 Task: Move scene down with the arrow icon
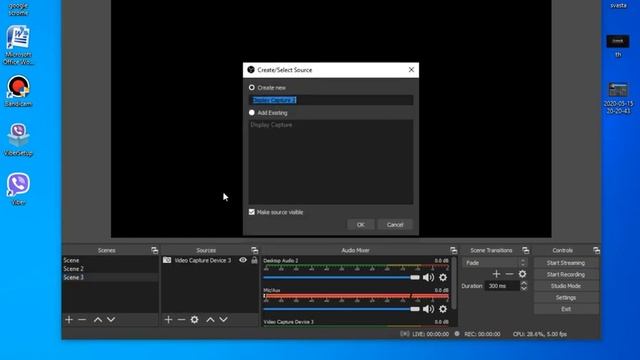tap(111, 320)
